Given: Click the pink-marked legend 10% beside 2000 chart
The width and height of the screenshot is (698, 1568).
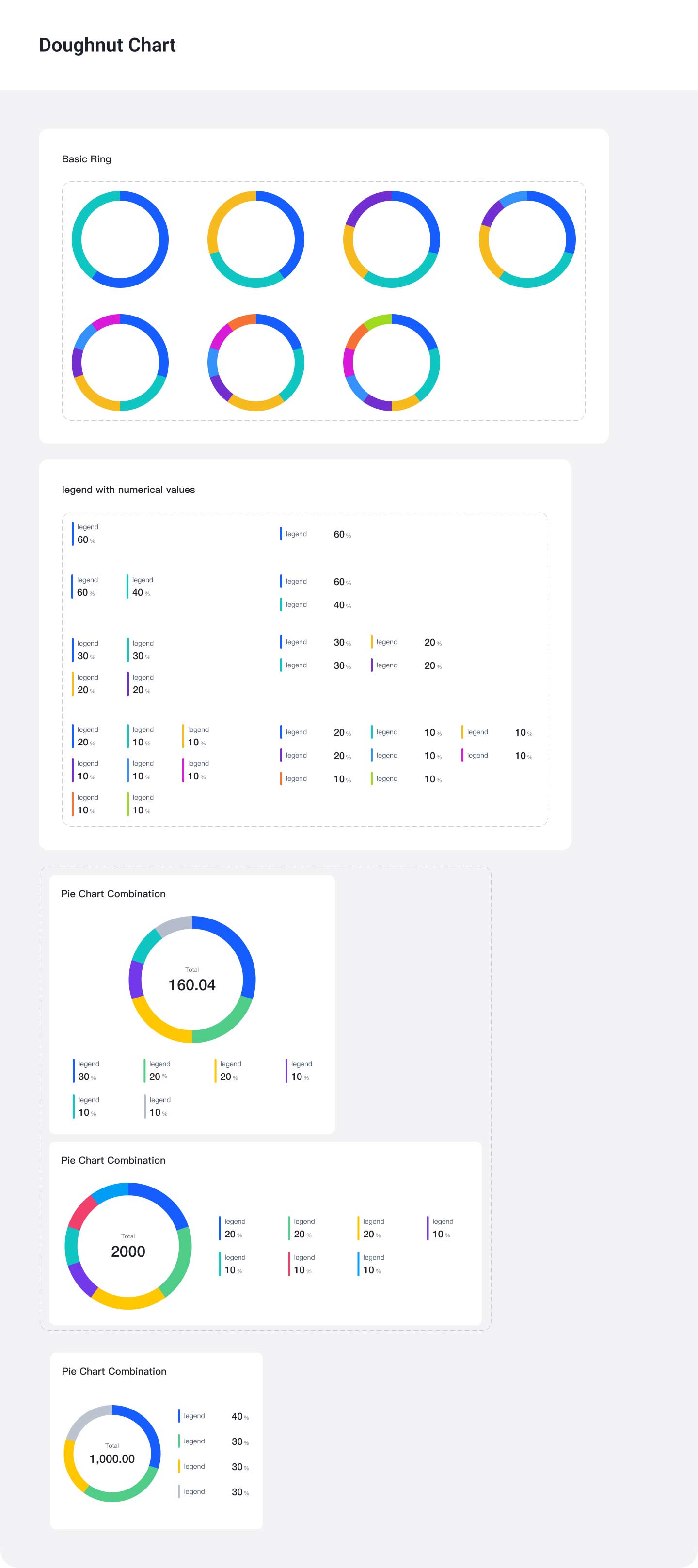Looking at the screenshot, I should pyautogui.click(x=302, y=1264).
